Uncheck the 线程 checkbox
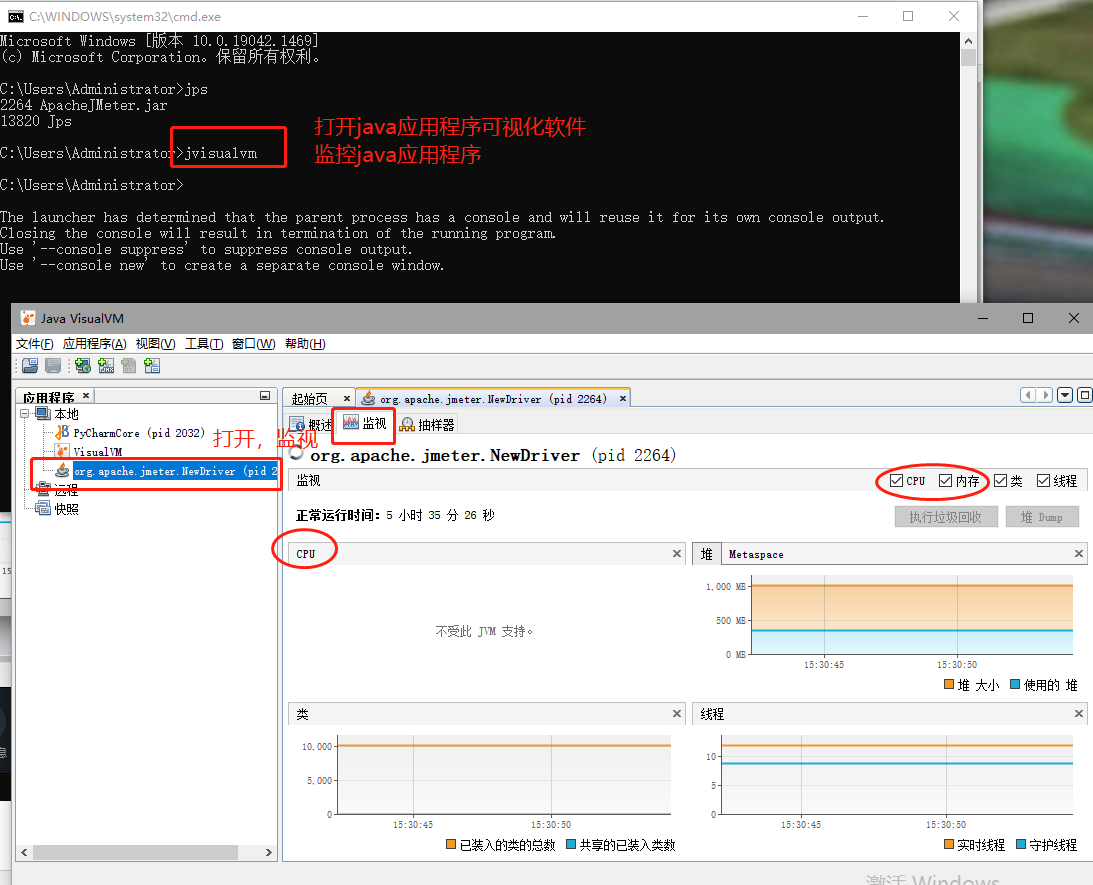1093x885 pixels. click(1044, 480)
